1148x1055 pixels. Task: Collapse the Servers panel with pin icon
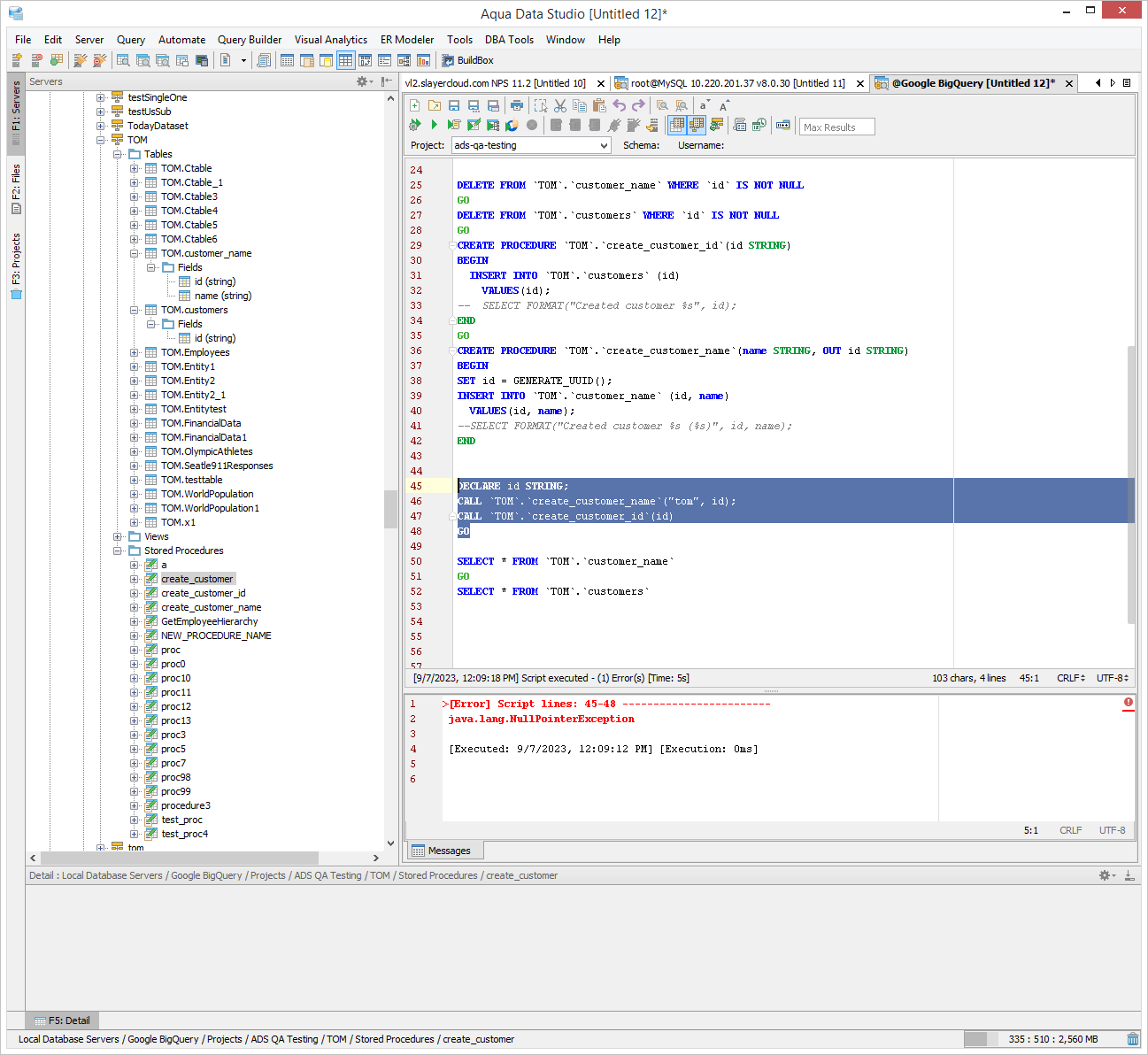pyautogui.click(x=386, y=81)
